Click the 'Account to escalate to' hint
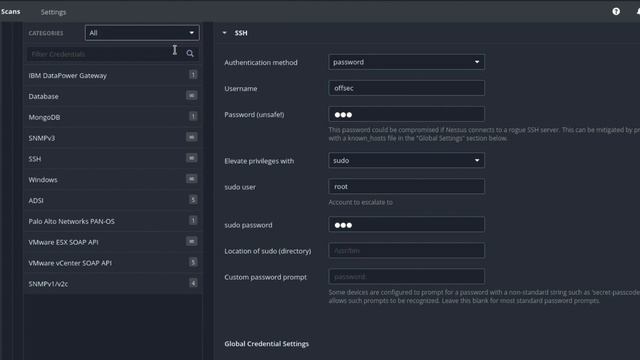640x360 pixels. click(x=360, y=202)
